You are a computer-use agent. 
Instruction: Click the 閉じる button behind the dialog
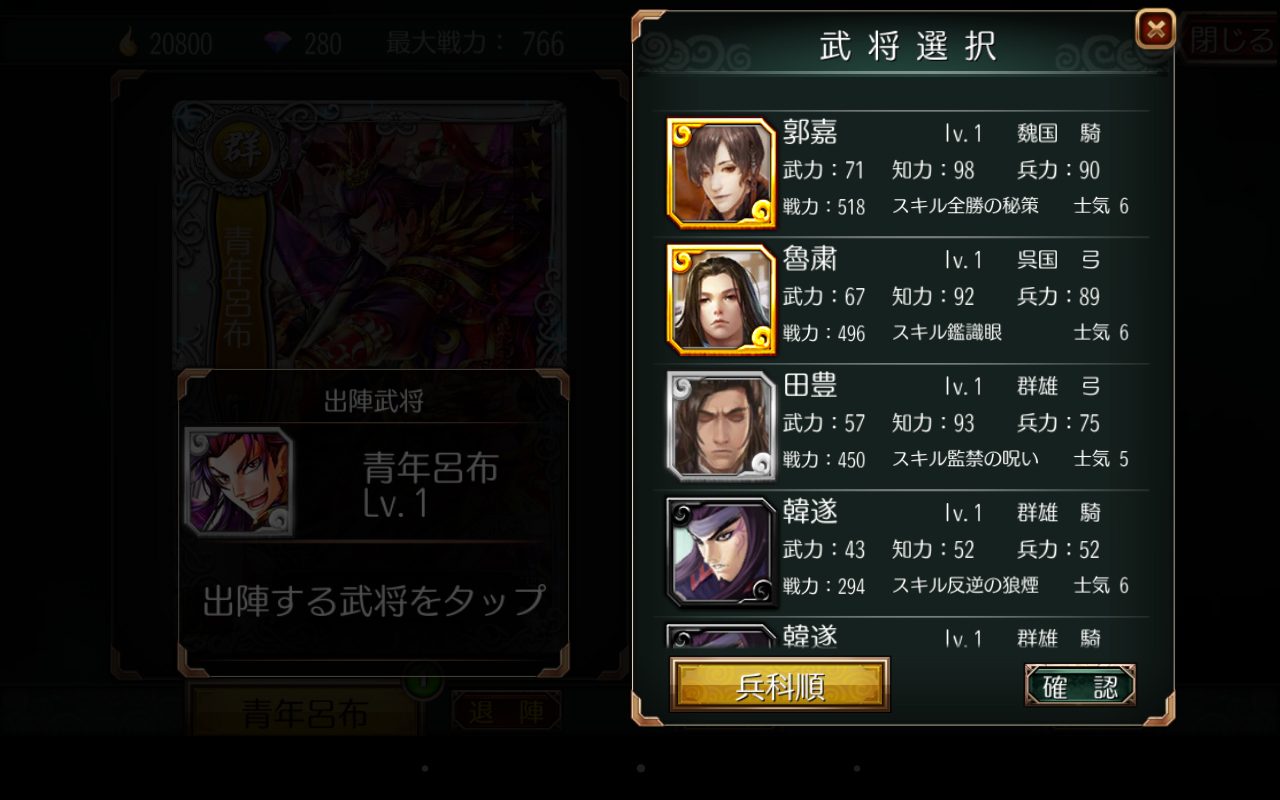point(1230,40)
